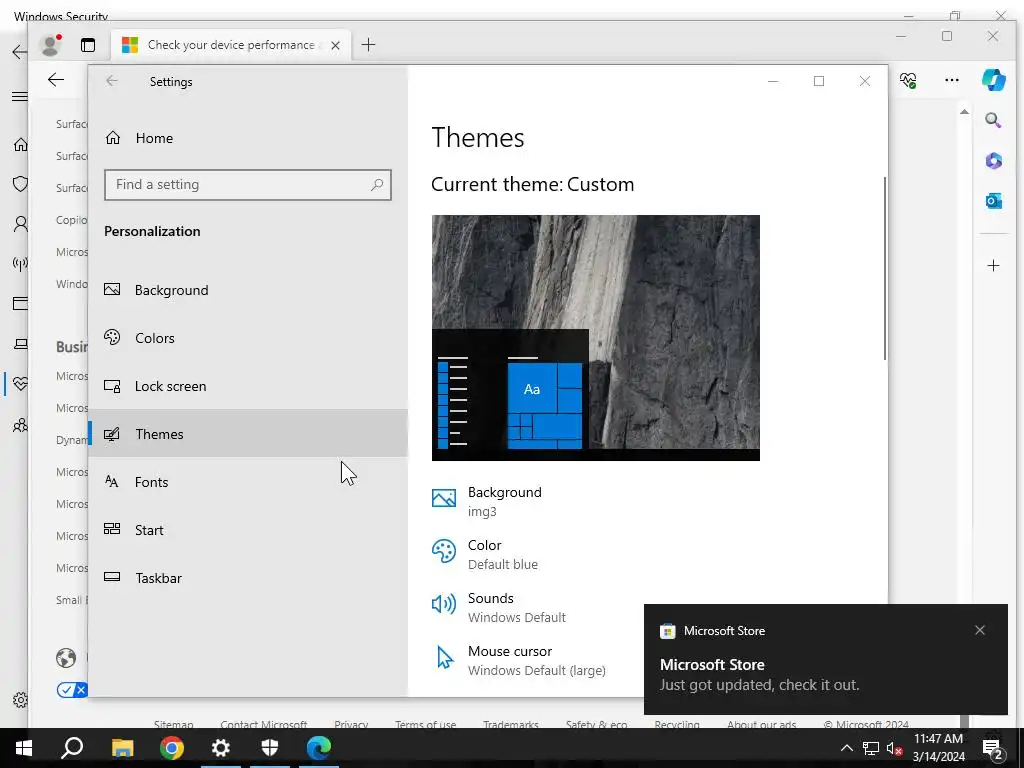Click the search magnifier in Find a setting

(377, 185)
